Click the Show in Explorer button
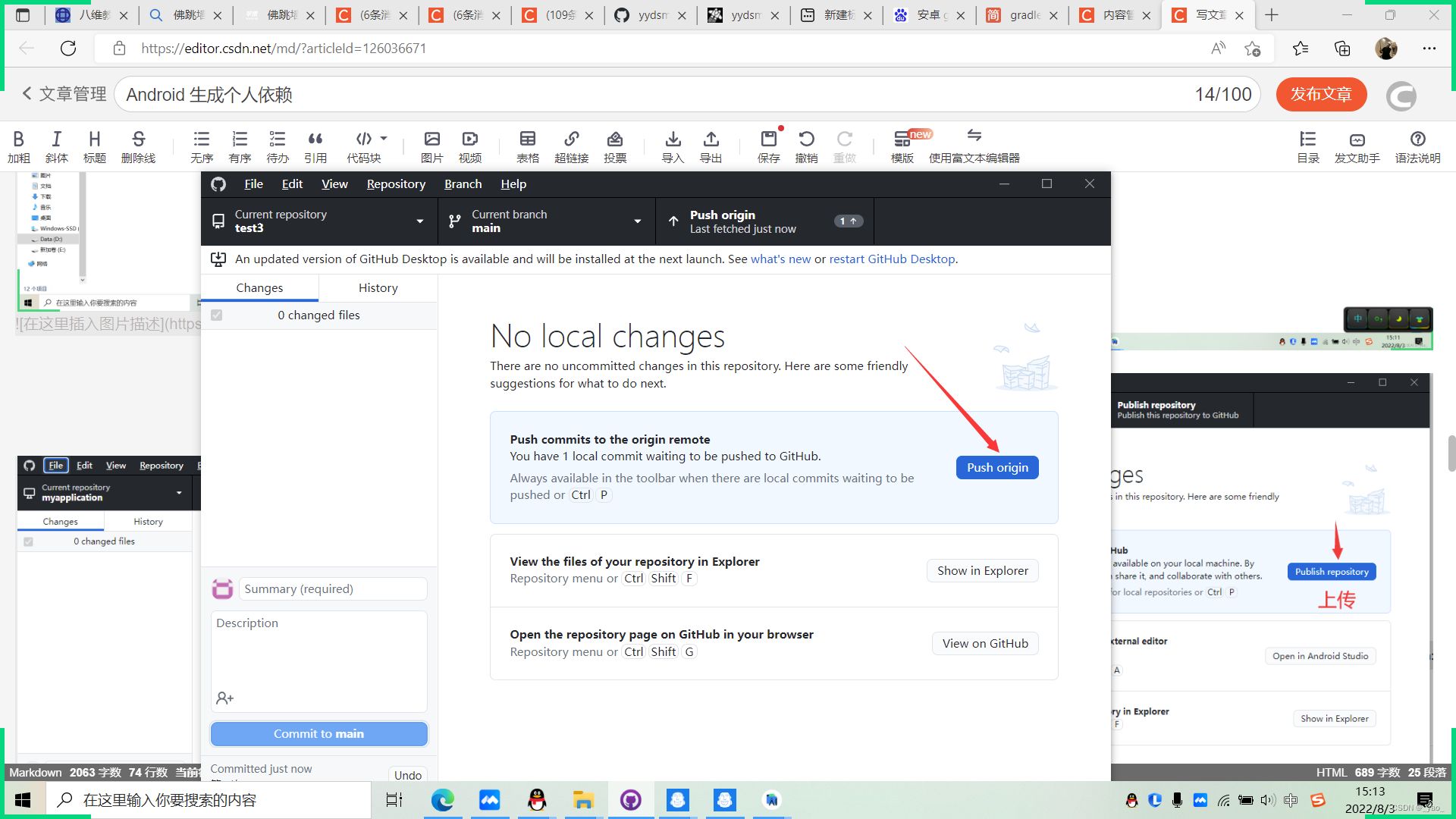 [983, 570]
